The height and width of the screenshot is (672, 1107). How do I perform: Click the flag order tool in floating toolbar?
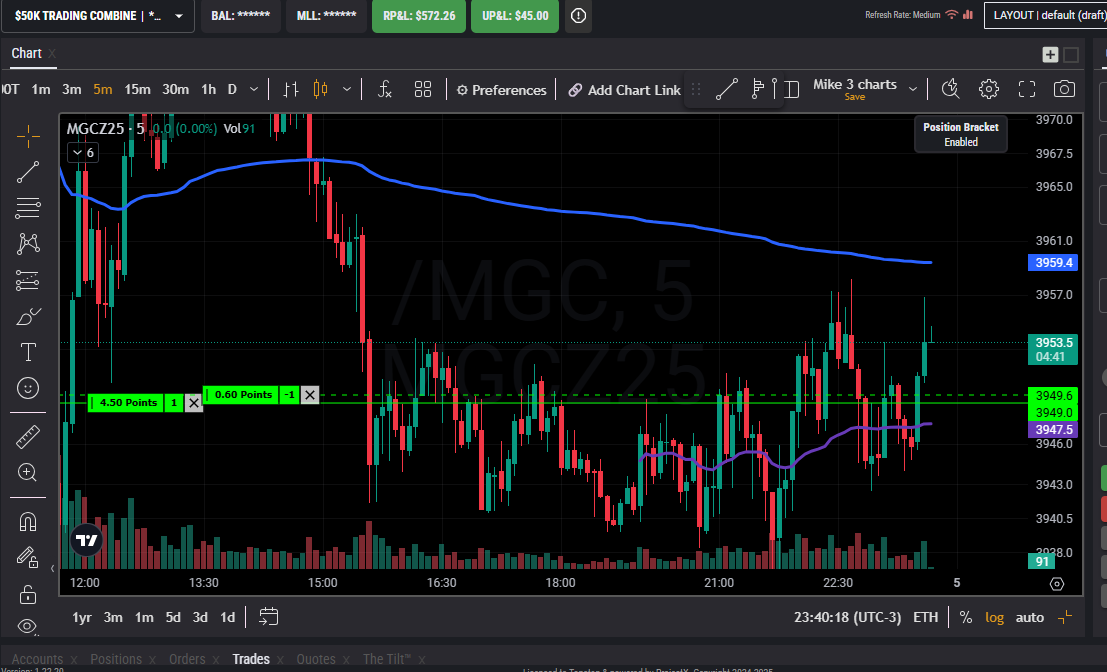pyautogui.click(x=758, y=89)
